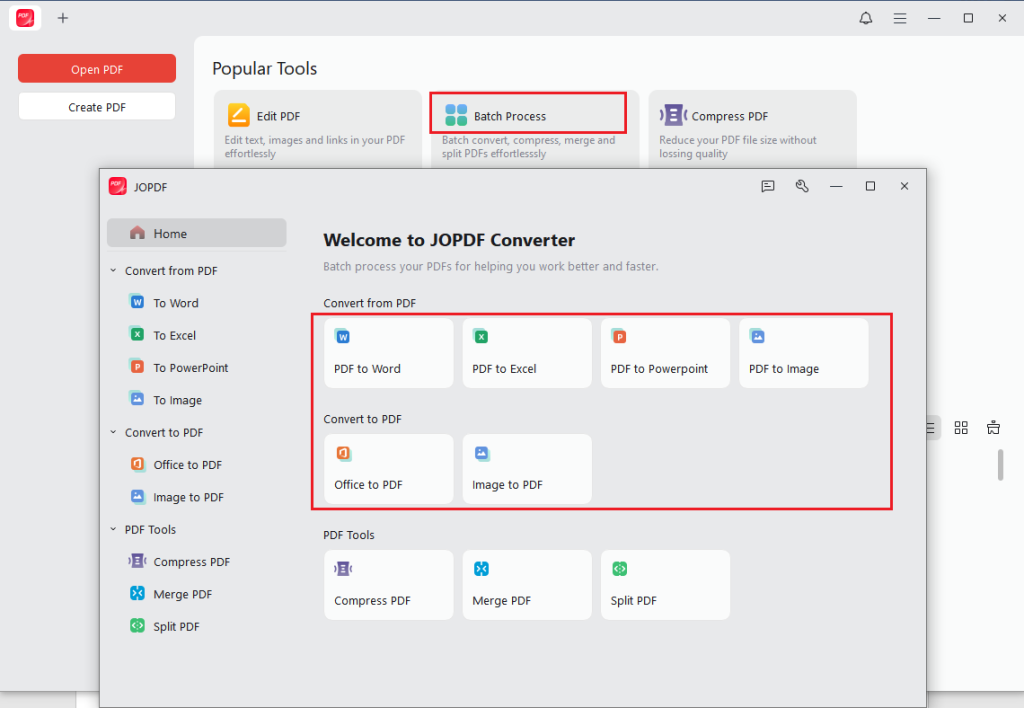
Task: Click main window vertical scrollbar
Action: point(1000,465)
